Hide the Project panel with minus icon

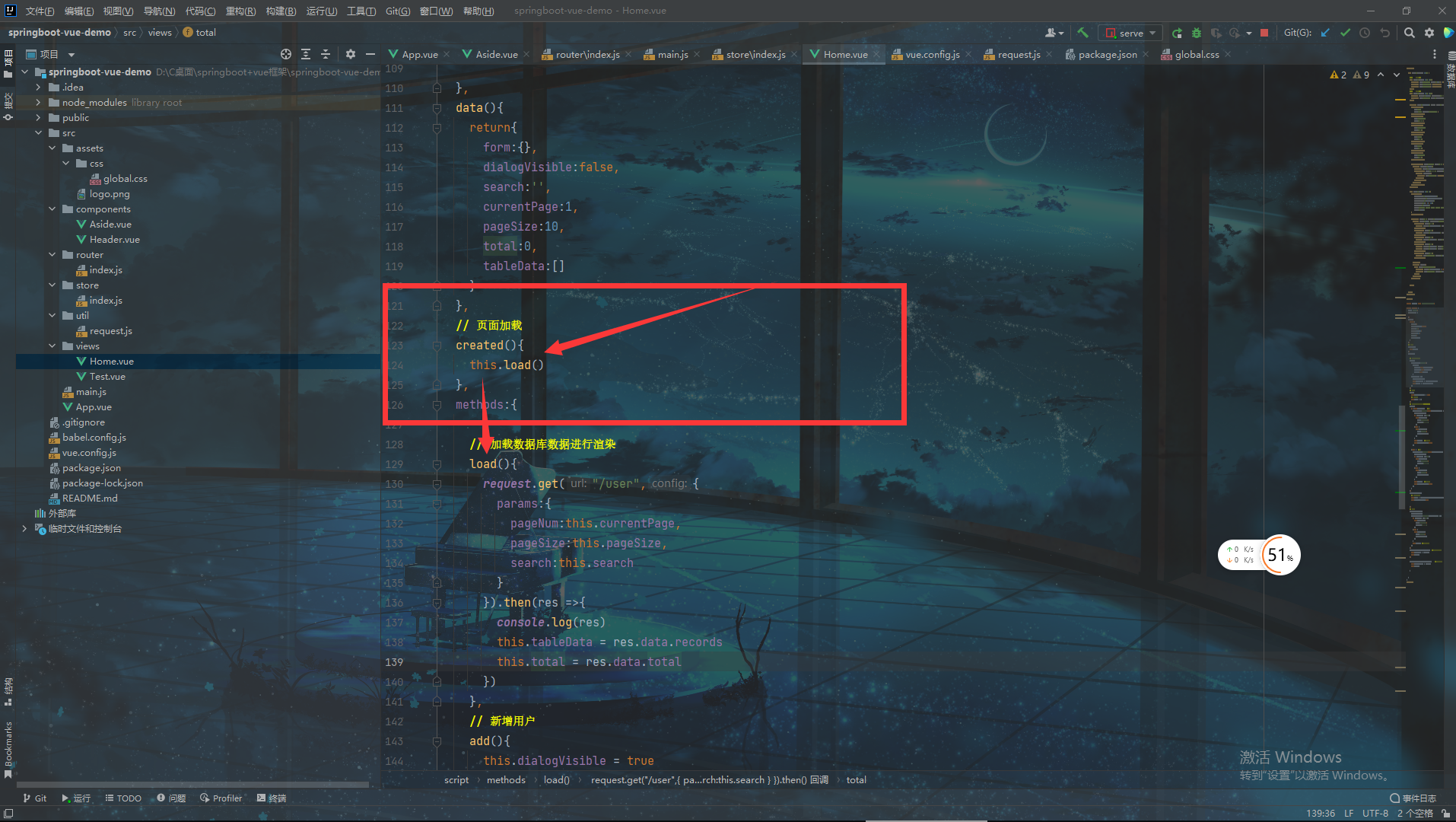[370, 54]
